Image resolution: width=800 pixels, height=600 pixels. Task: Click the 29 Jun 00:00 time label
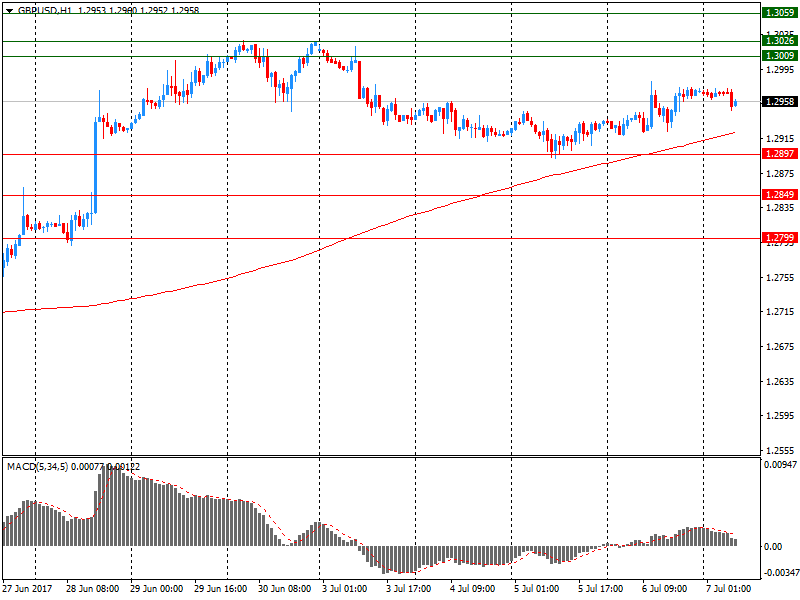pos(156,588)
